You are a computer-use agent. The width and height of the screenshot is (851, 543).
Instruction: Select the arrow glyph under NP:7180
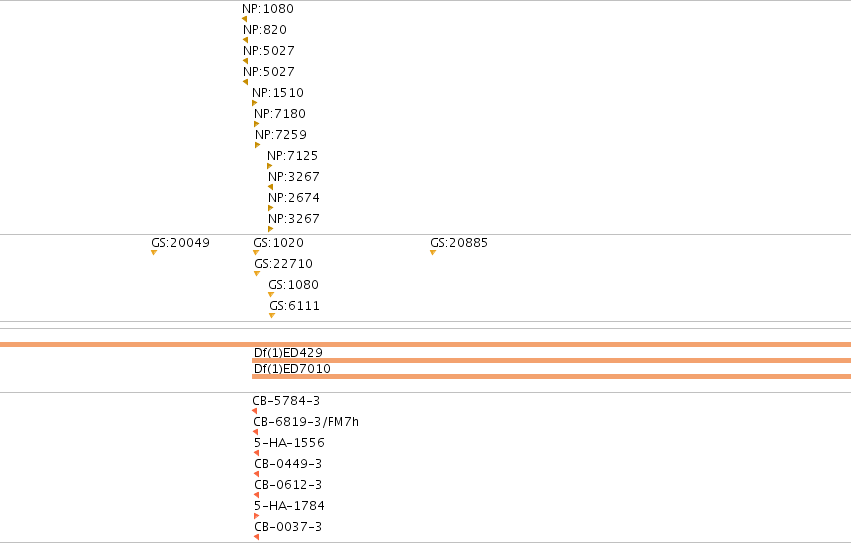[257, 124]
